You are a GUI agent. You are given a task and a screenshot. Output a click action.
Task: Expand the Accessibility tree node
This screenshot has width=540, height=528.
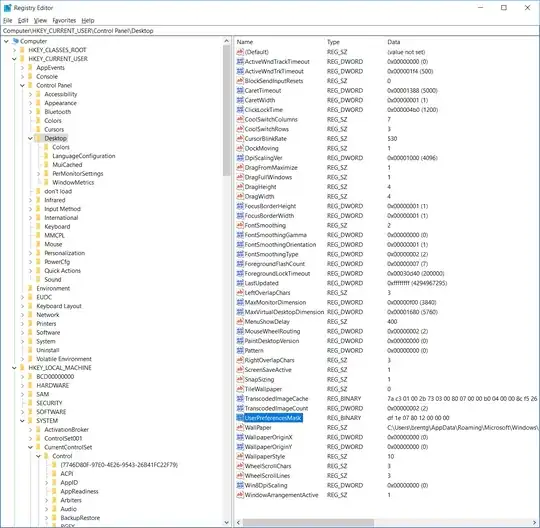pos(30,94)
